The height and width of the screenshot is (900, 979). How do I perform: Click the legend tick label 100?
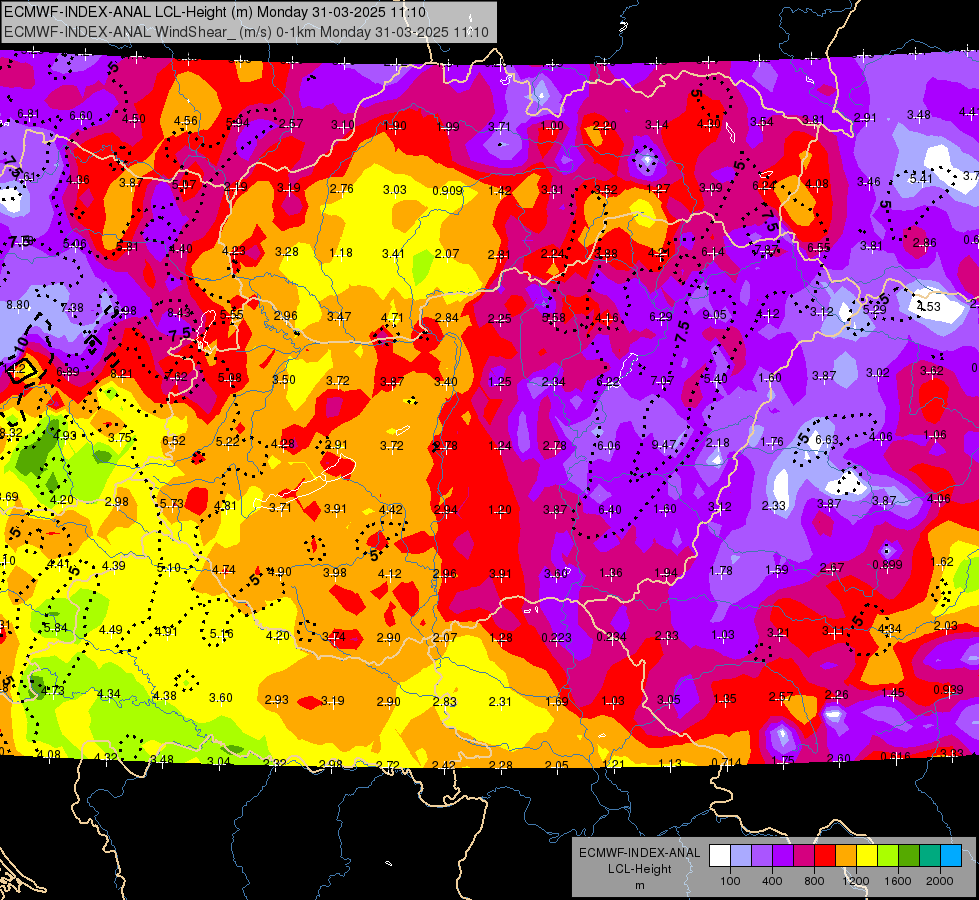point(730,881)
